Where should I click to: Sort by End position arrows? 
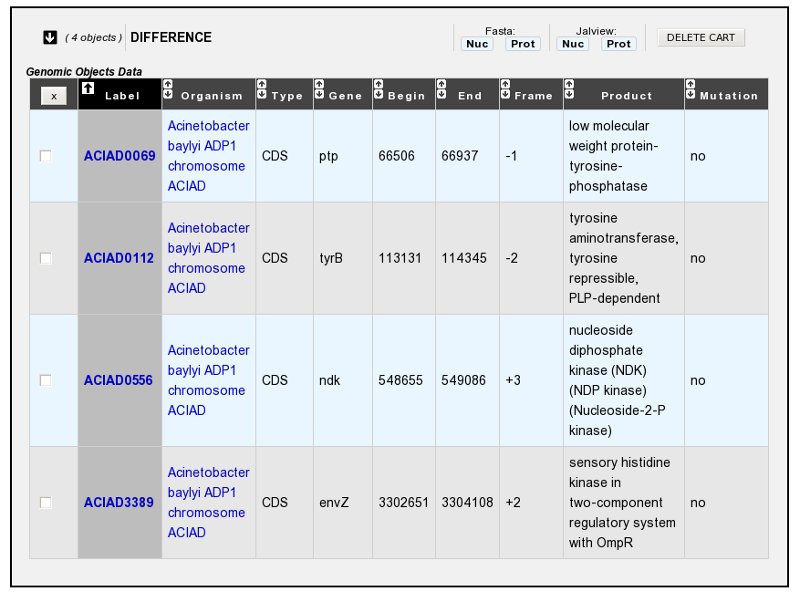coord(442,89)
